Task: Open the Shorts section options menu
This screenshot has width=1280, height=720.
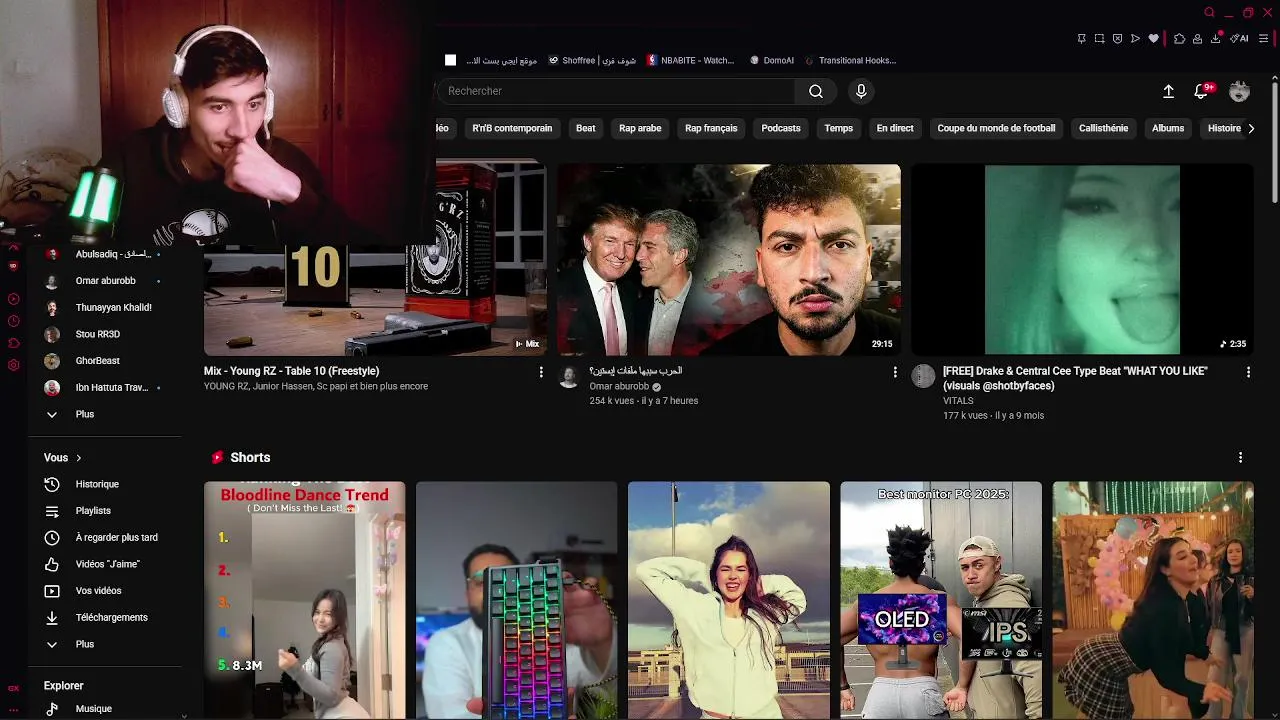Action: [x=1240, y=458]
